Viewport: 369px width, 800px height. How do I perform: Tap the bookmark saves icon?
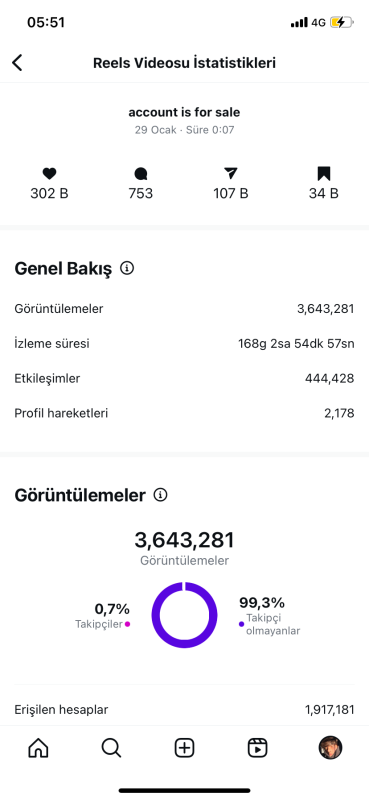pos(324,174)
